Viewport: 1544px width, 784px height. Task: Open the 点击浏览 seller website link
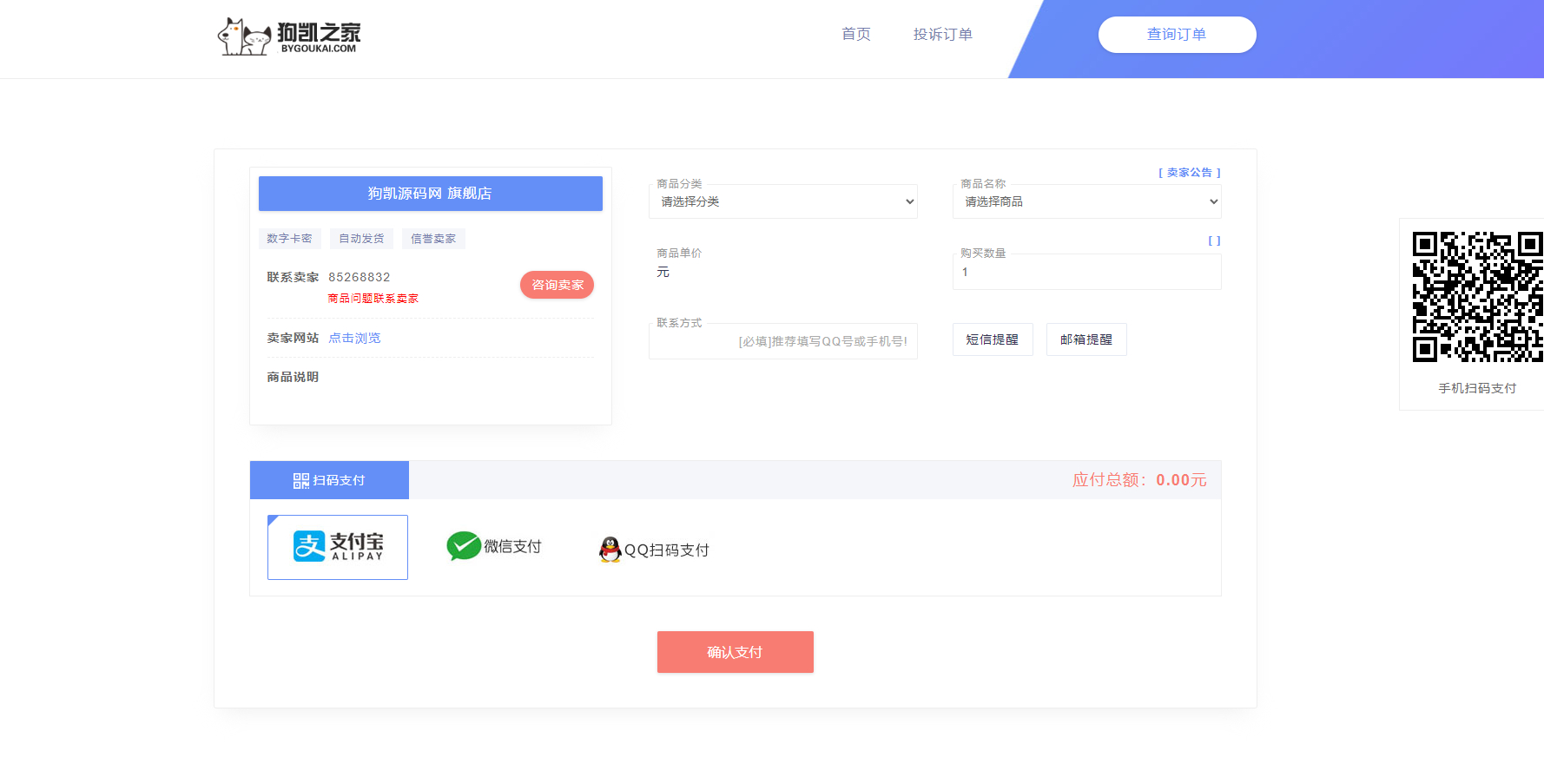[354, 338]
